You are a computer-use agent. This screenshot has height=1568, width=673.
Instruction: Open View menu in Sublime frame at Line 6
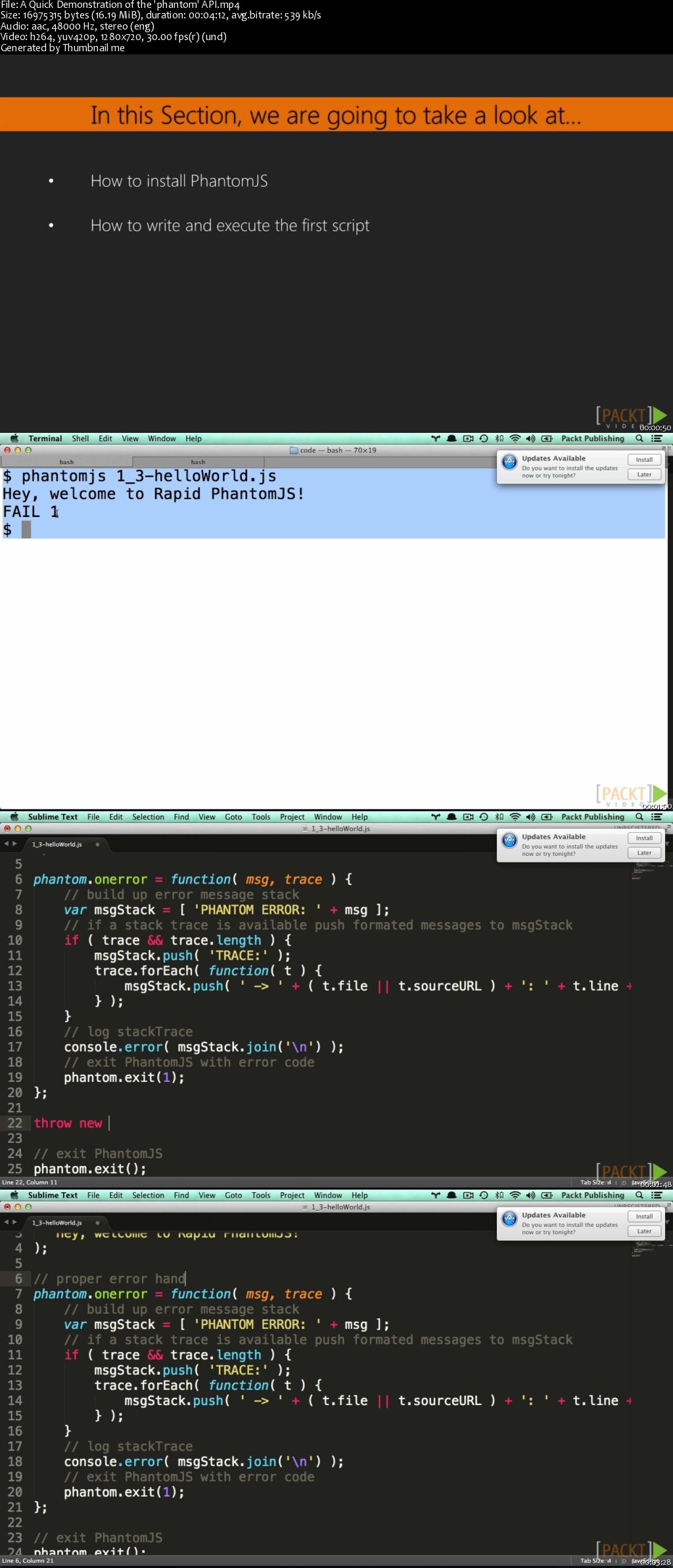(x=206, y=1195)
